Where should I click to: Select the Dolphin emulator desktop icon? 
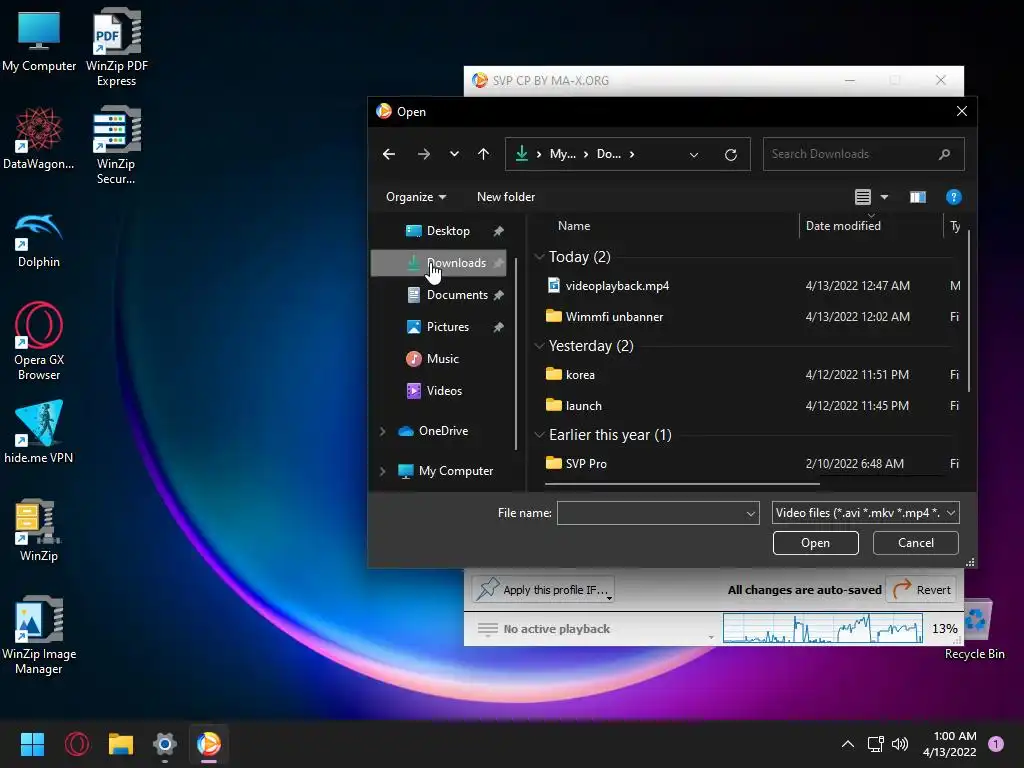click(39, 240)
